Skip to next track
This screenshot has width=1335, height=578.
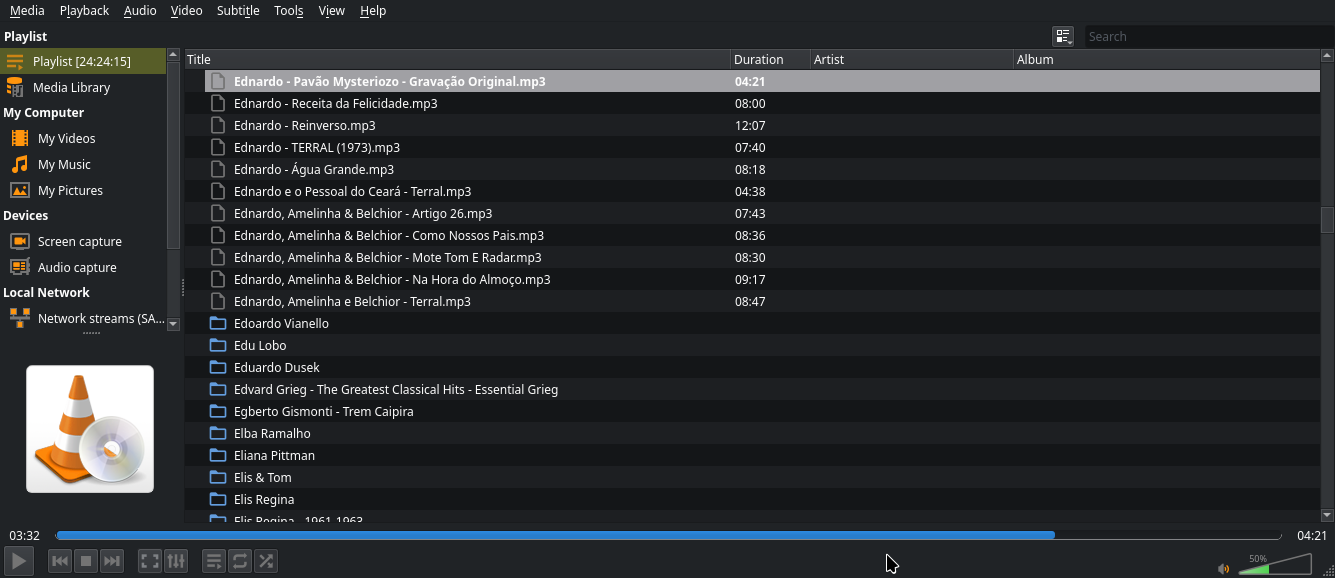(112, 561)
